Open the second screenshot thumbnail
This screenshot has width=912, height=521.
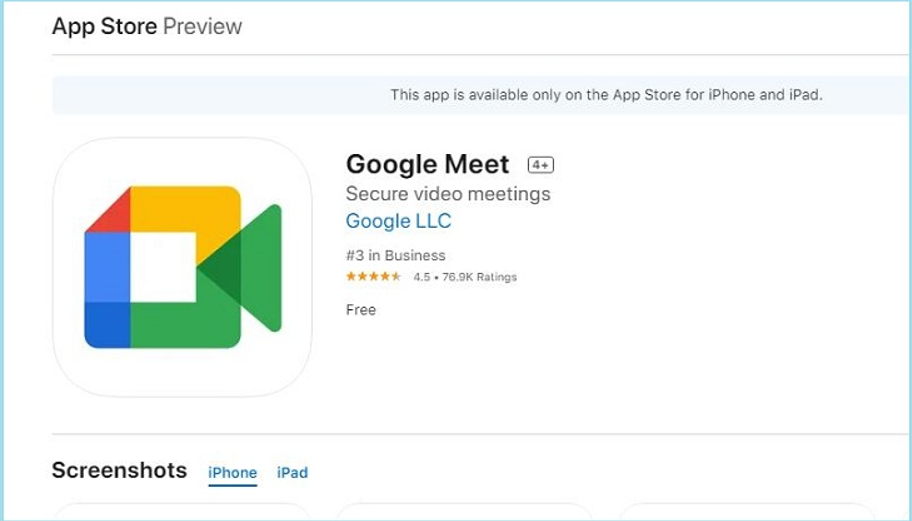[465, 512]
